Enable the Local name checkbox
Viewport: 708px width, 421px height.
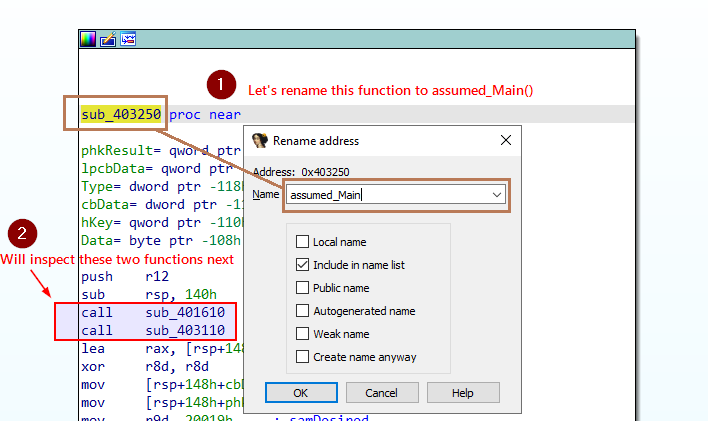302,242
